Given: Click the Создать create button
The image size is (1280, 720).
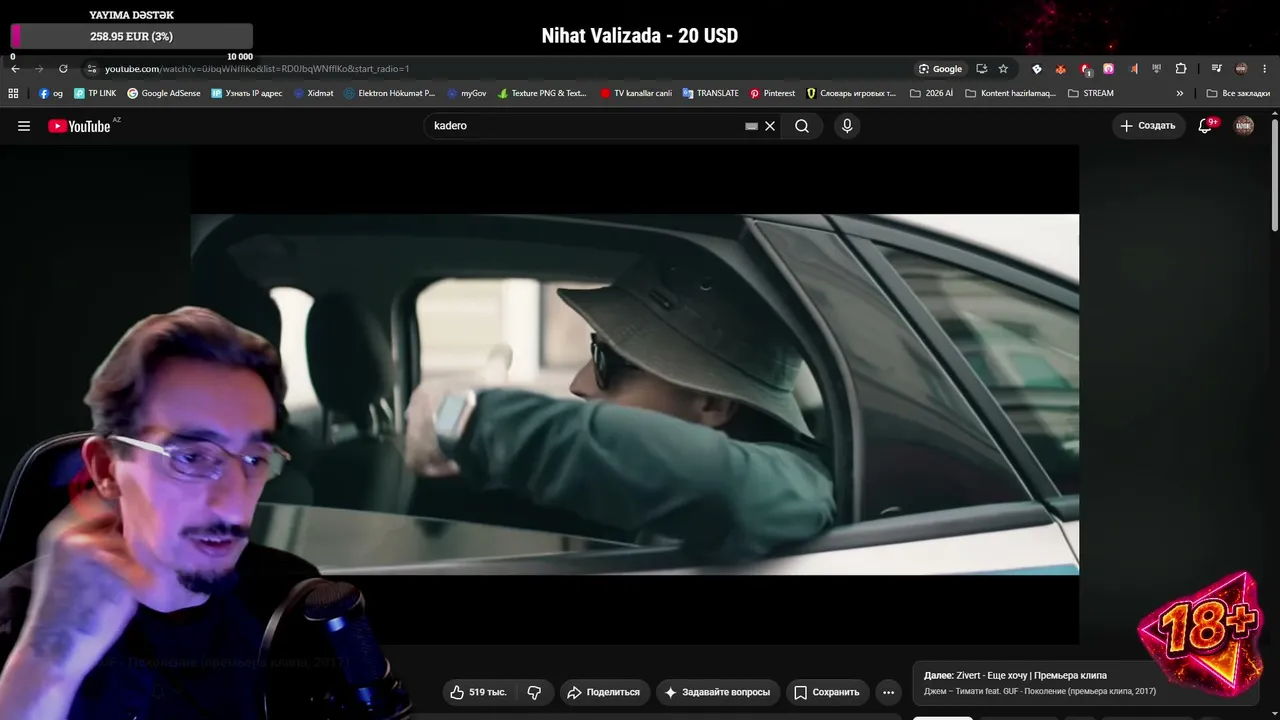Looking at the screenshot, I should (1148, 126).
